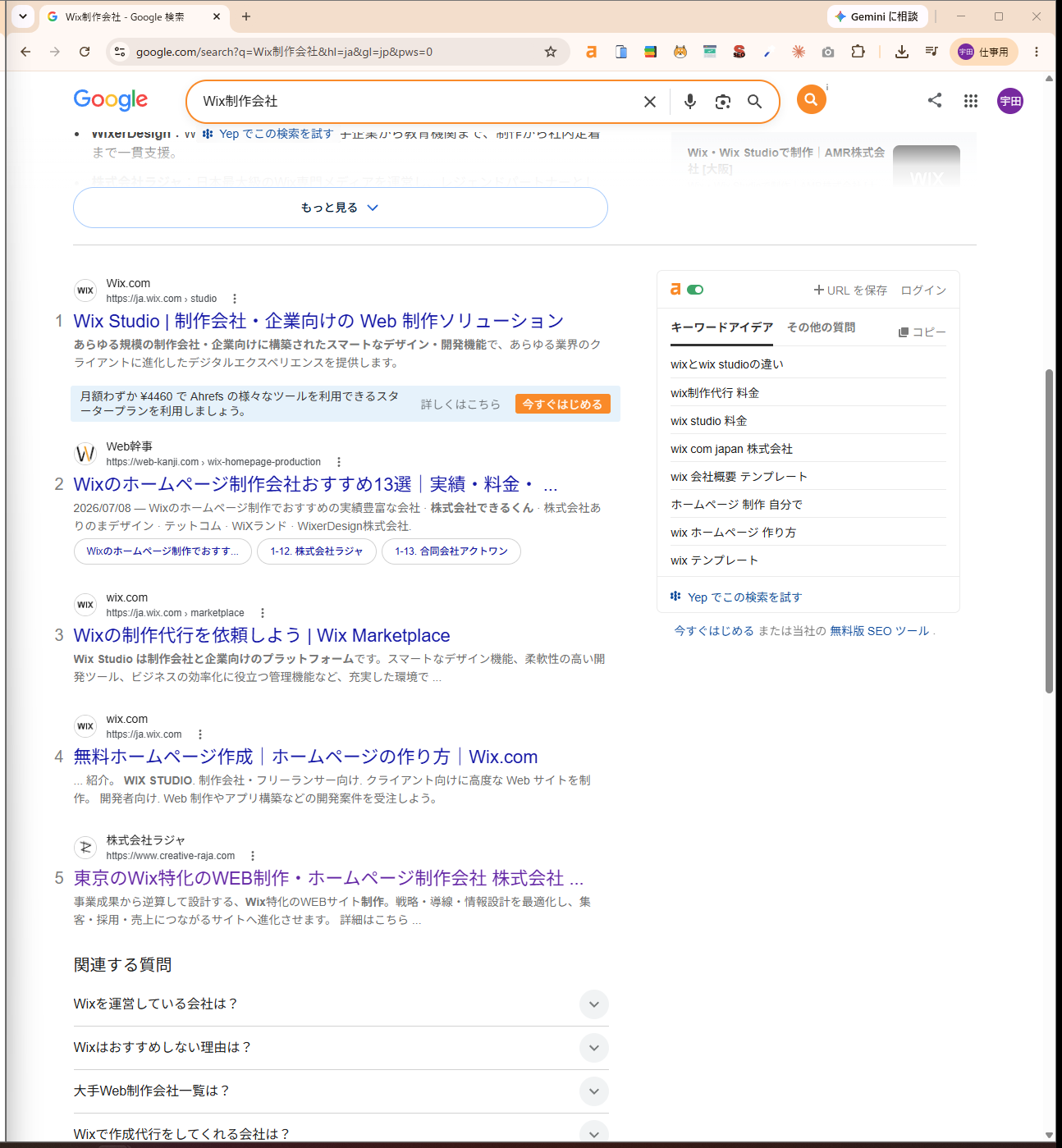
Task: Open the 仕事用 profile chip
Action: click(984, 52)
